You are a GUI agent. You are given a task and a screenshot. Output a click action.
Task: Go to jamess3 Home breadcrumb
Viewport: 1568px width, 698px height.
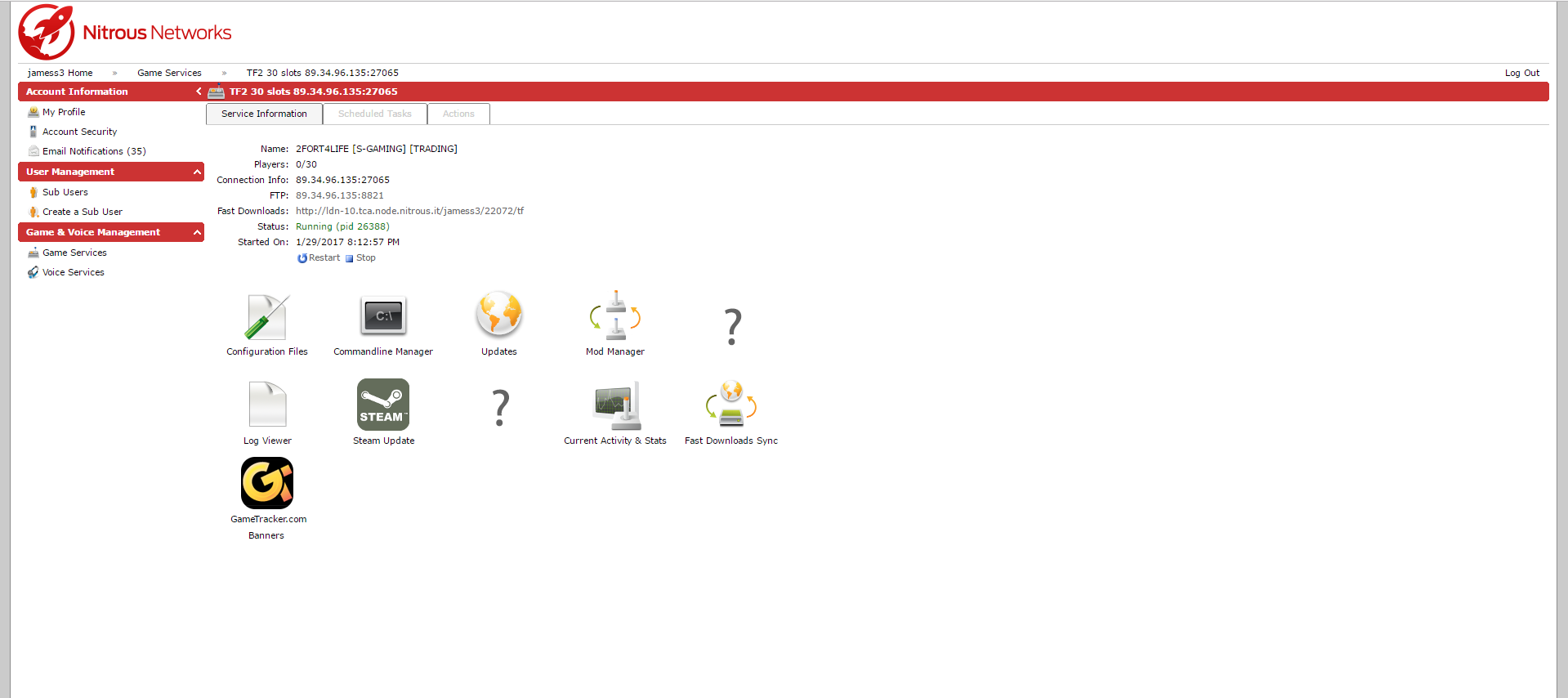[x=60, y=73]
